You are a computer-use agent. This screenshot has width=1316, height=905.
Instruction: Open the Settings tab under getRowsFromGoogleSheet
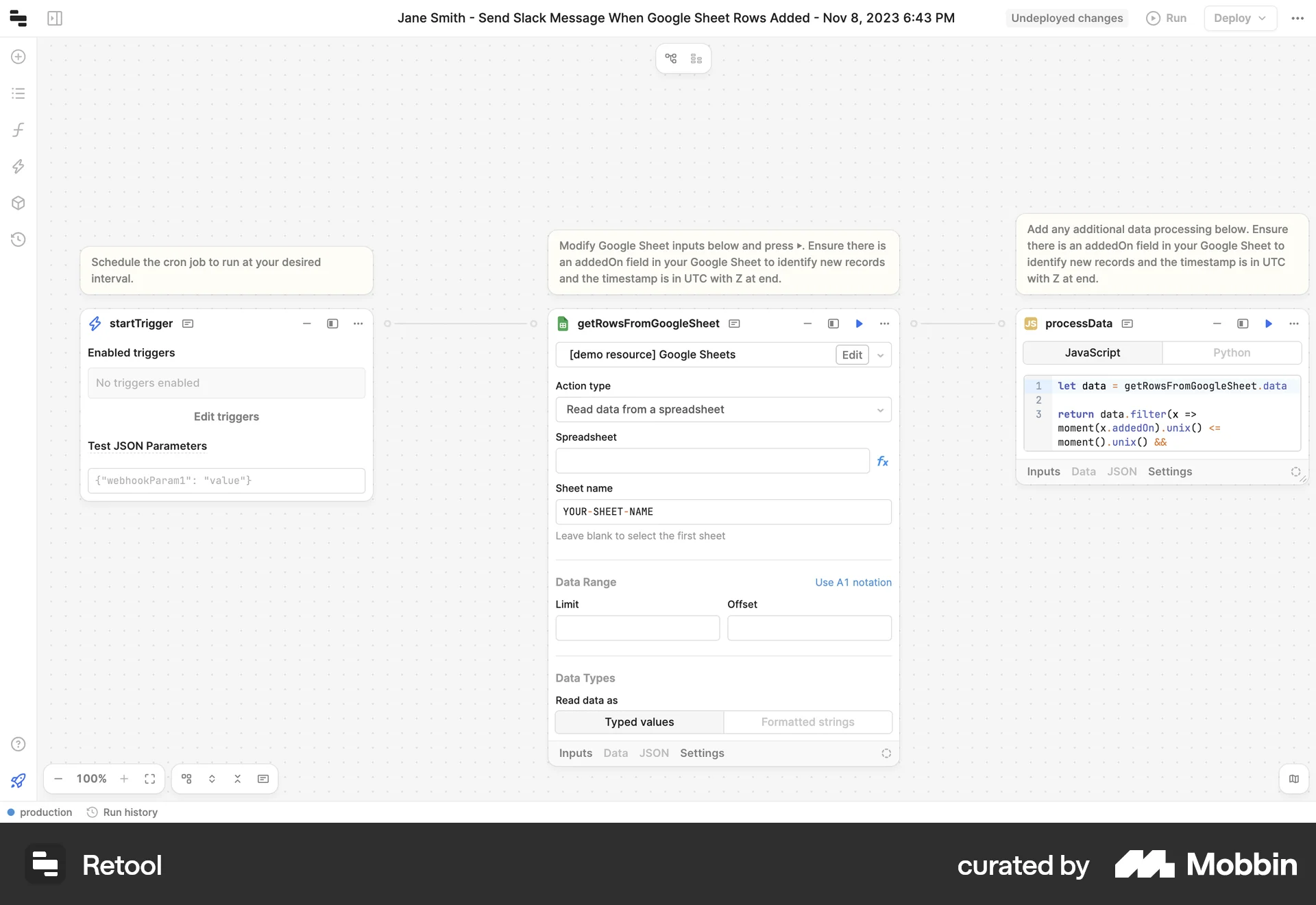701,752
